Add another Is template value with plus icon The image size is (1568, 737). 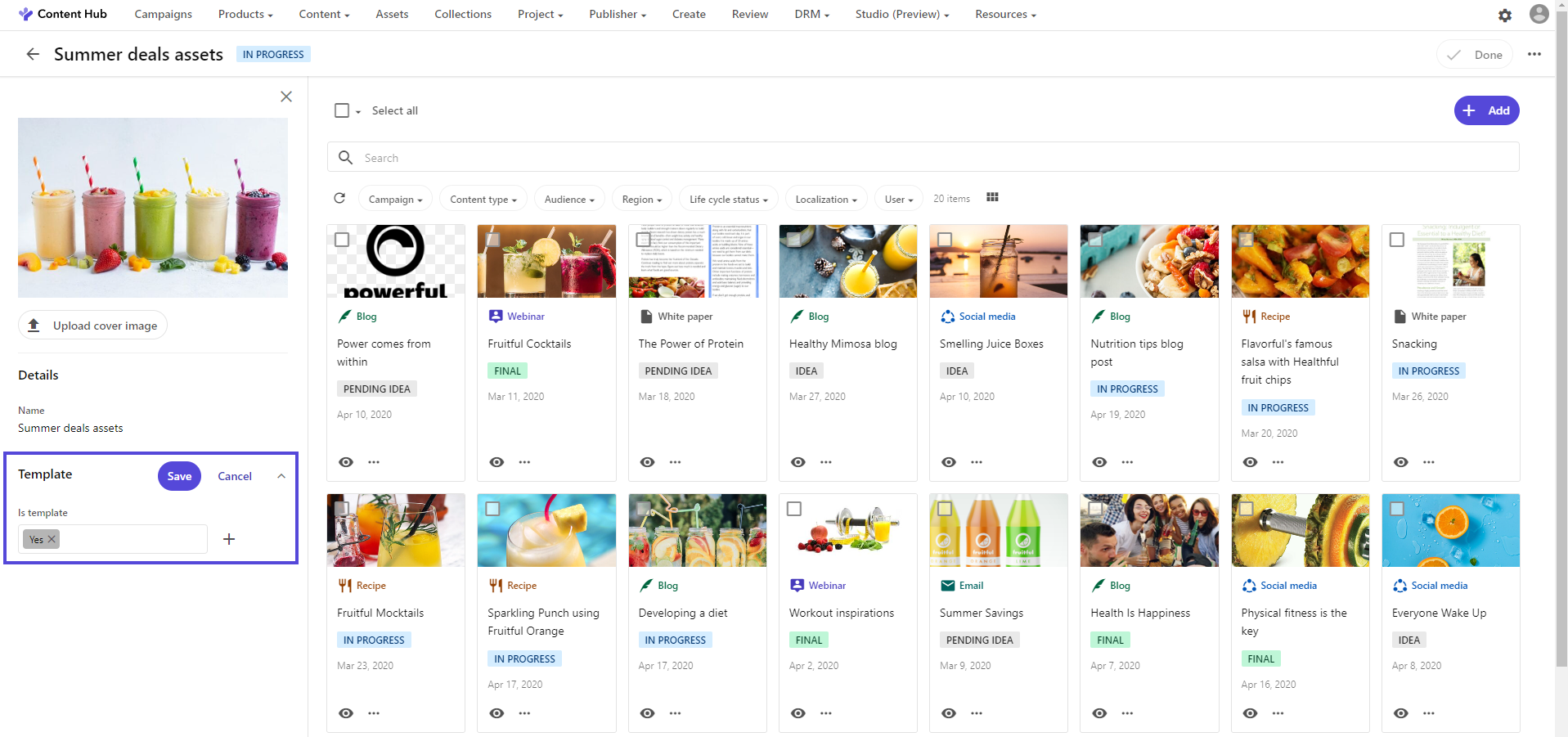click(229, 539)
